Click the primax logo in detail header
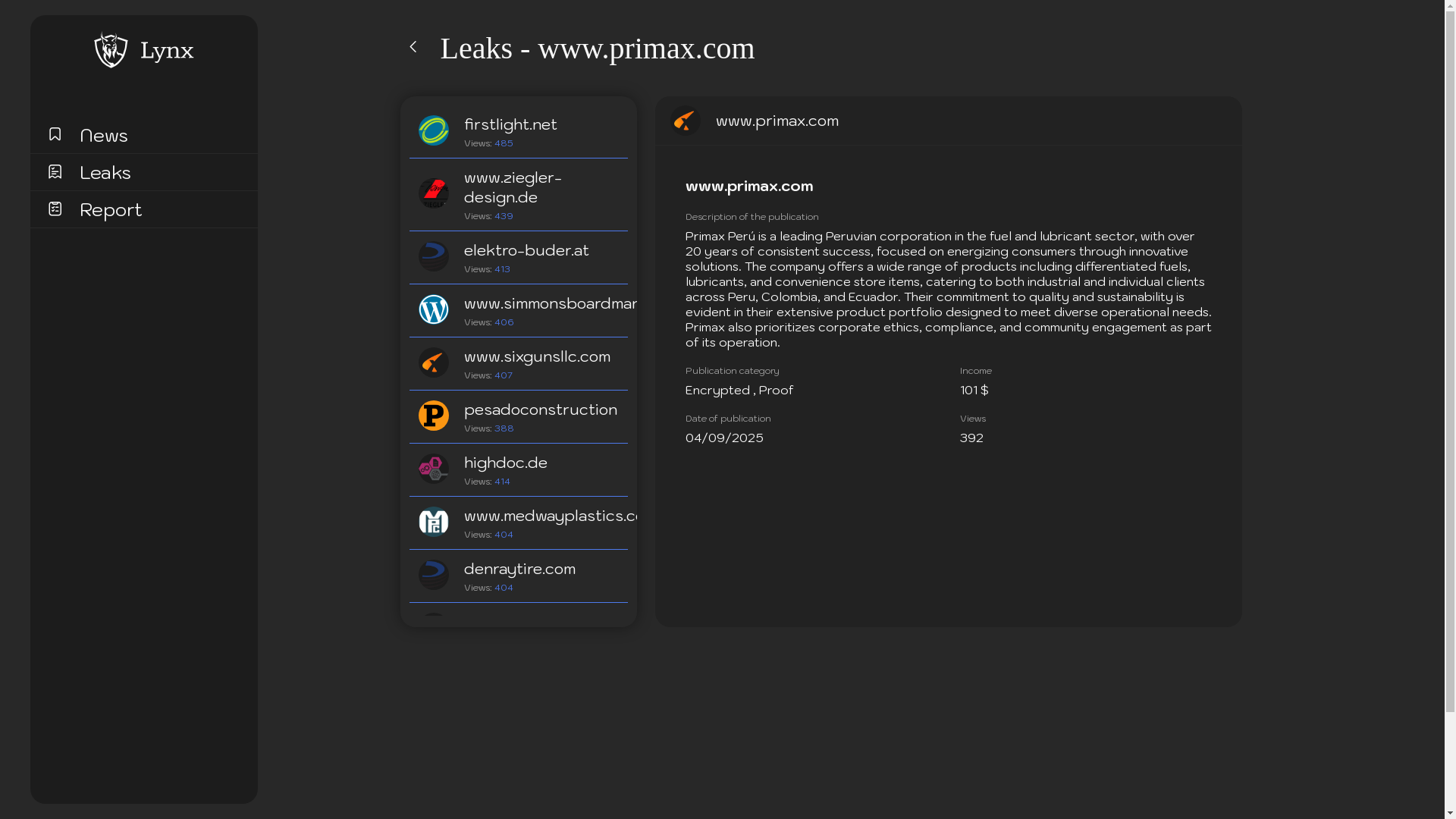Image resolution: width=1456 pixels, height=819 pixels. click(x=685, y=121)
